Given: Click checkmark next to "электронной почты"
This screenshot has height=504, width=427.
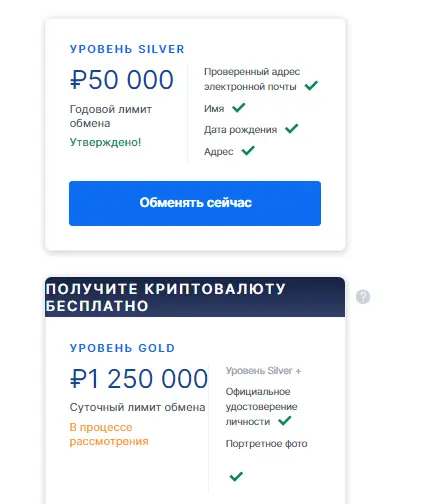Looking at the screenshot, I should point(311,86).
